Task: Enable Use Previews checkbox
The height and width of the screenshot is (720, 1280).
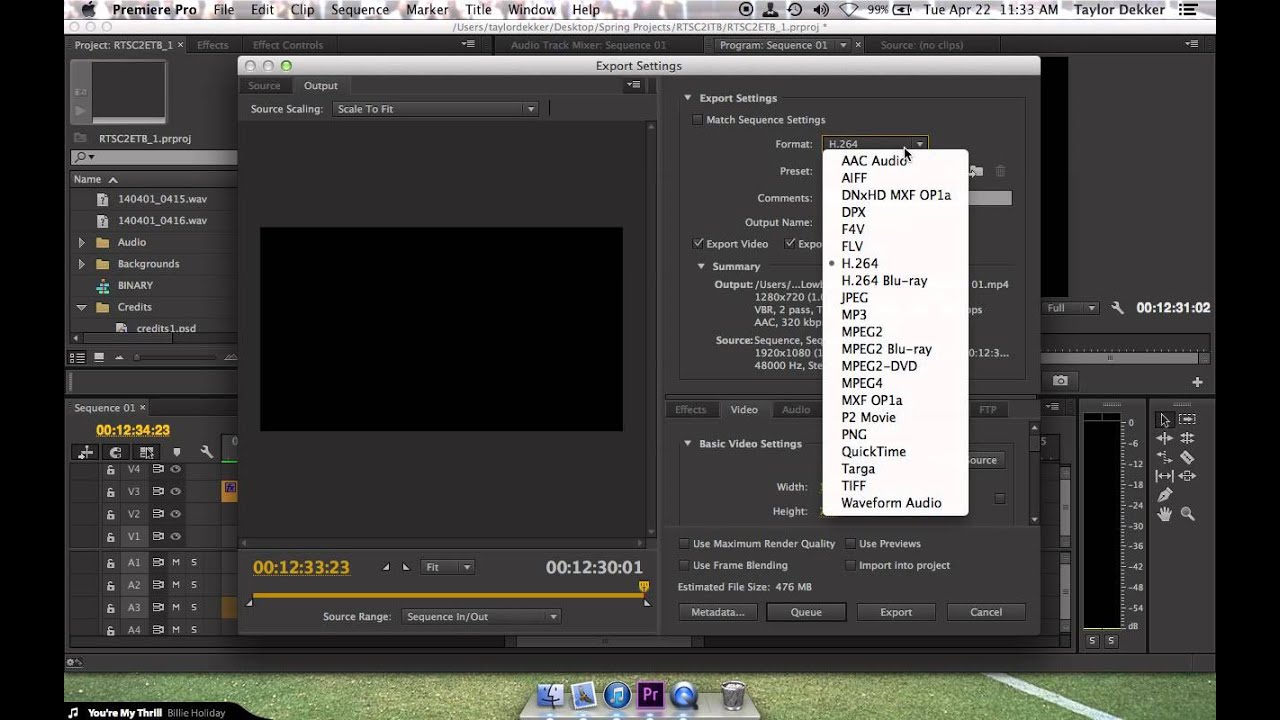Action: 851,544
